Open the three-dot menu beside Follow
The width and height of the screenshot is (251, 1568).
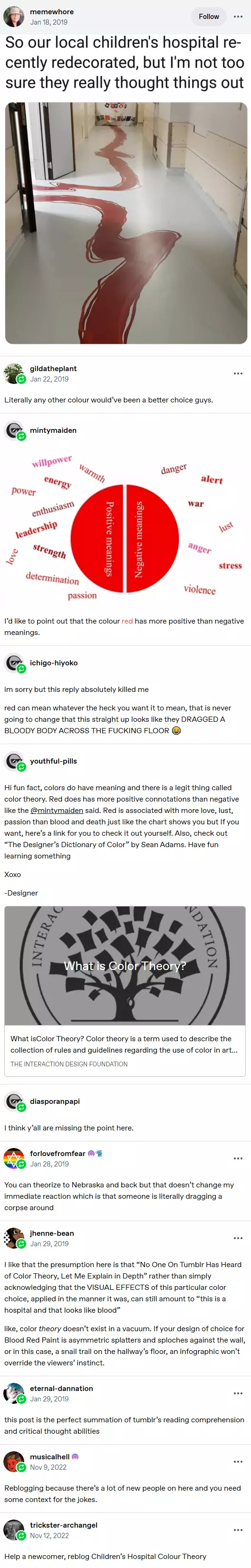coord(238,17)
